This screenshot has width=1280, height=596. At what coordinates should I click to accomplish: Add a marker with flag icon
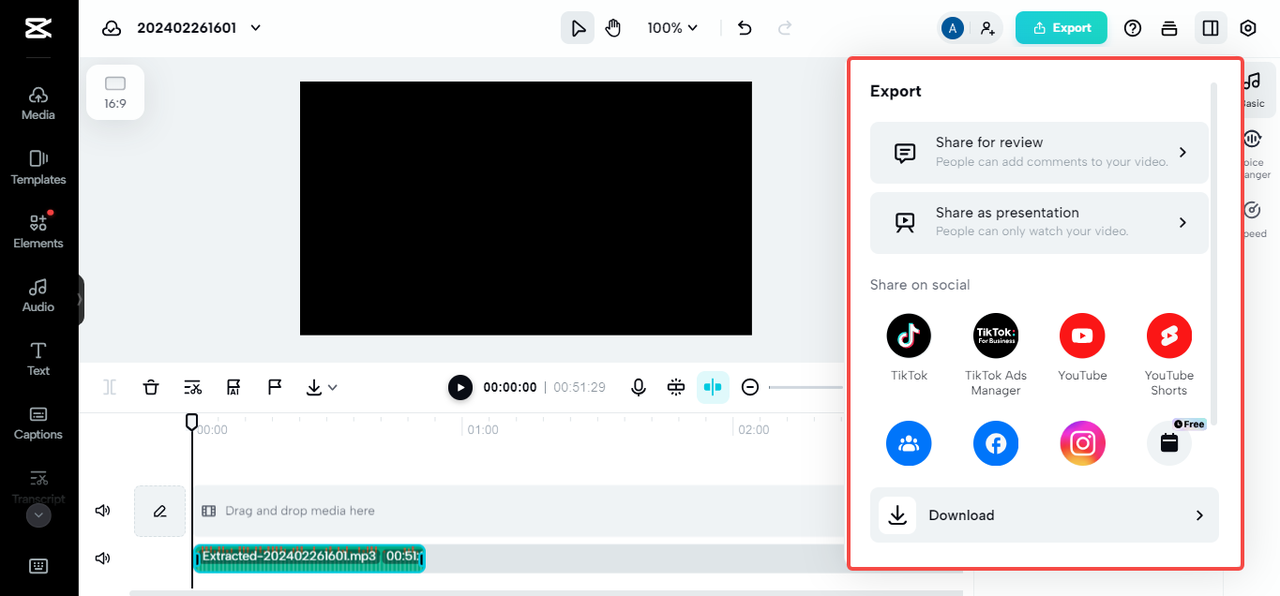[275, 387]
